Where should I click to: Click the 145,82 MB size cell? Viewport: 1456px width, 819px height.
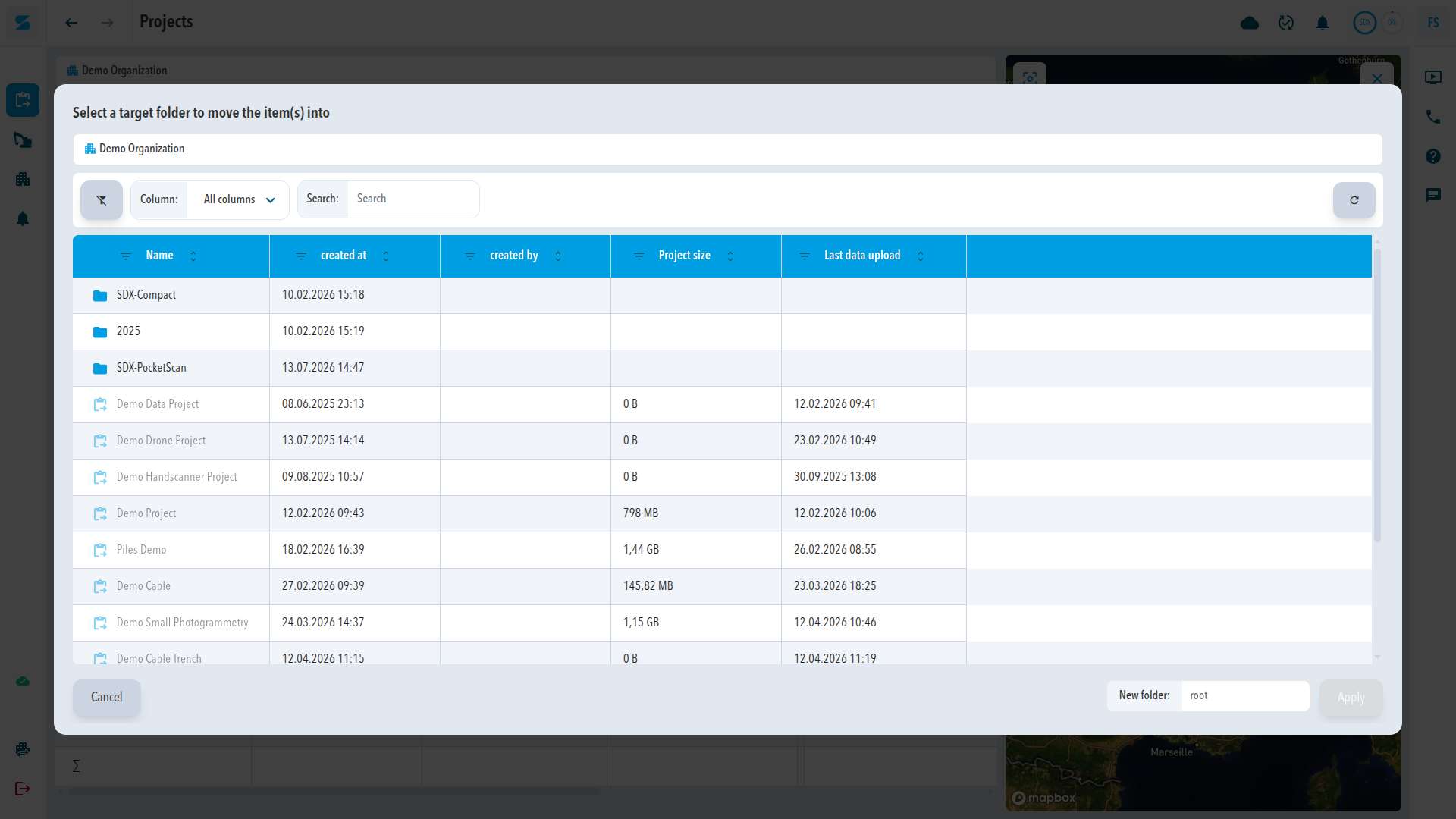695,586
